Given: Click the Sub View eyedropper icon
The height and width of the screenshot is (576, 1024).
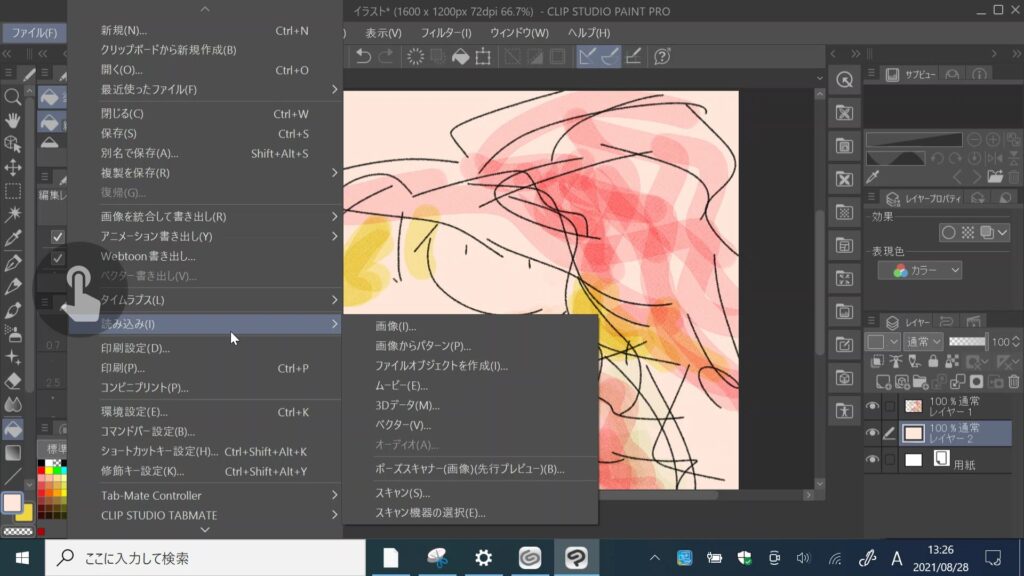Looking at the screenshot, I should 873,176.
